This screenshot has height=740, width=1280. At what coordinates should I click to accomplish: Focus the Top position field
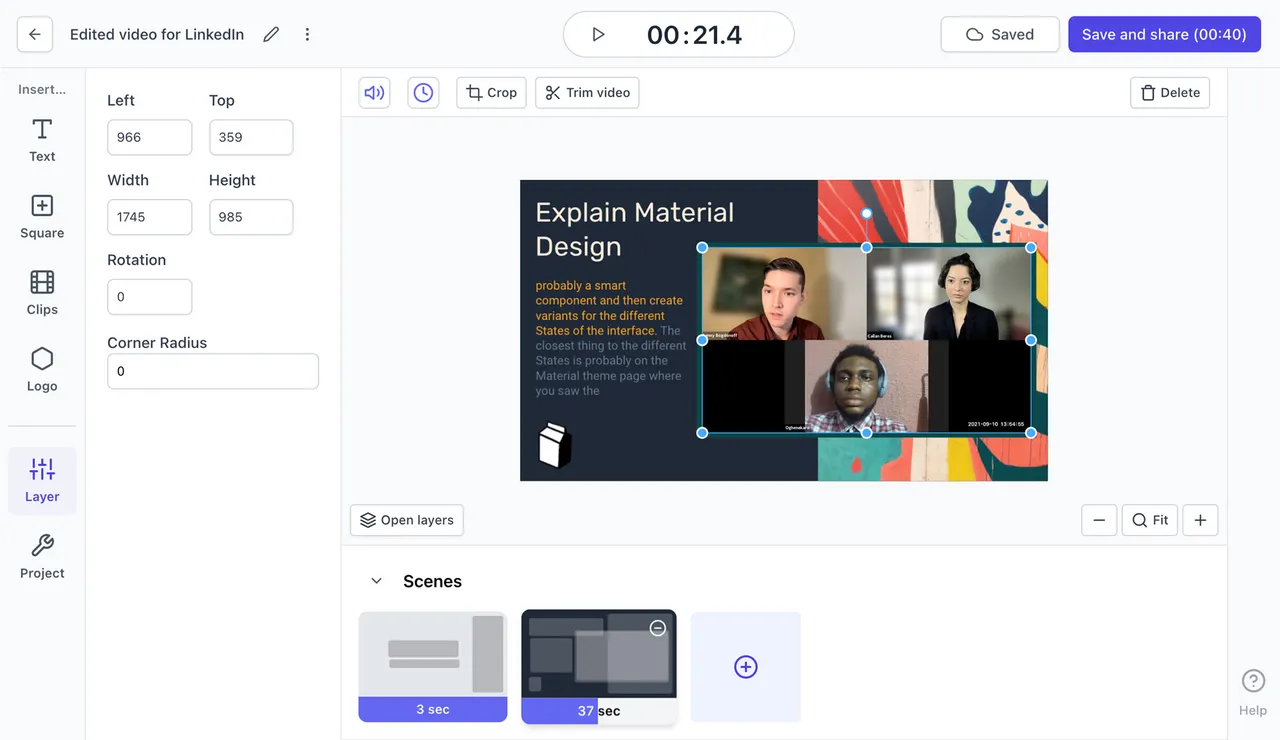pos(251,137)
